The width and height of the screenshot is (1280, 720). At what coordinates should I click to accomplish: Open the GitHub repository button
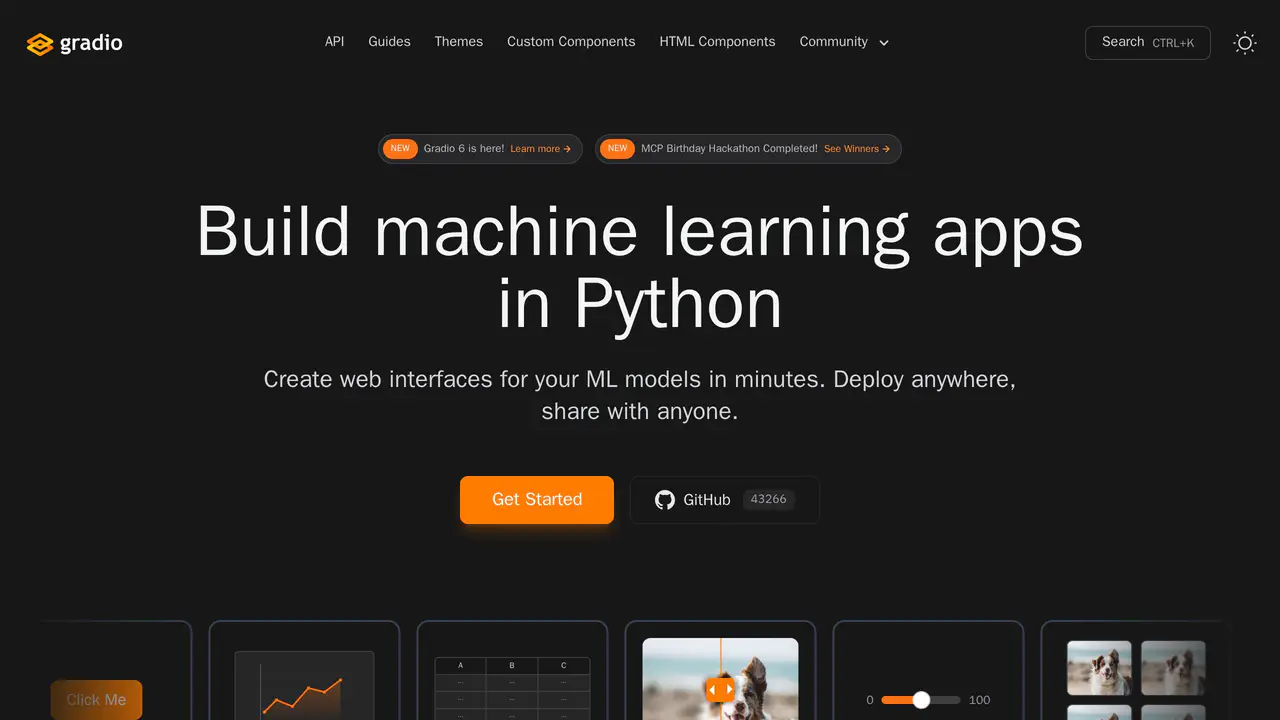tap(725, 500)
